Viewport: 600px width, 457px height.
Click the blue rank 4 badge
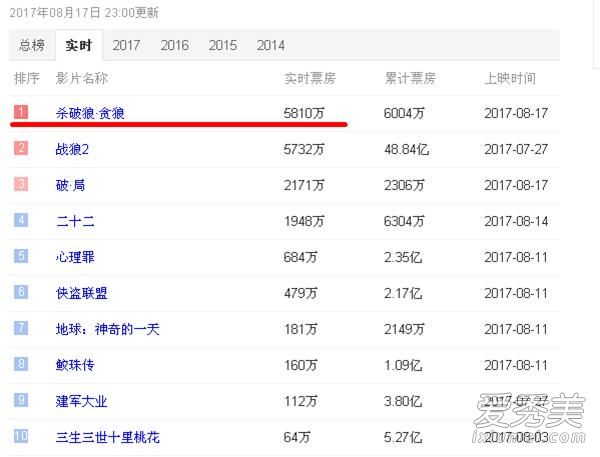coord(22,220)
